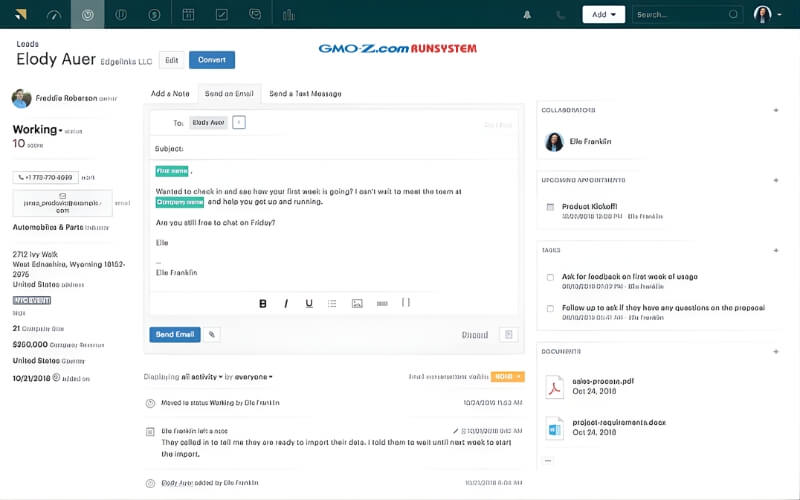Open the Add dropdown button
Screen dimensions: 800x500
coord(604,14)
